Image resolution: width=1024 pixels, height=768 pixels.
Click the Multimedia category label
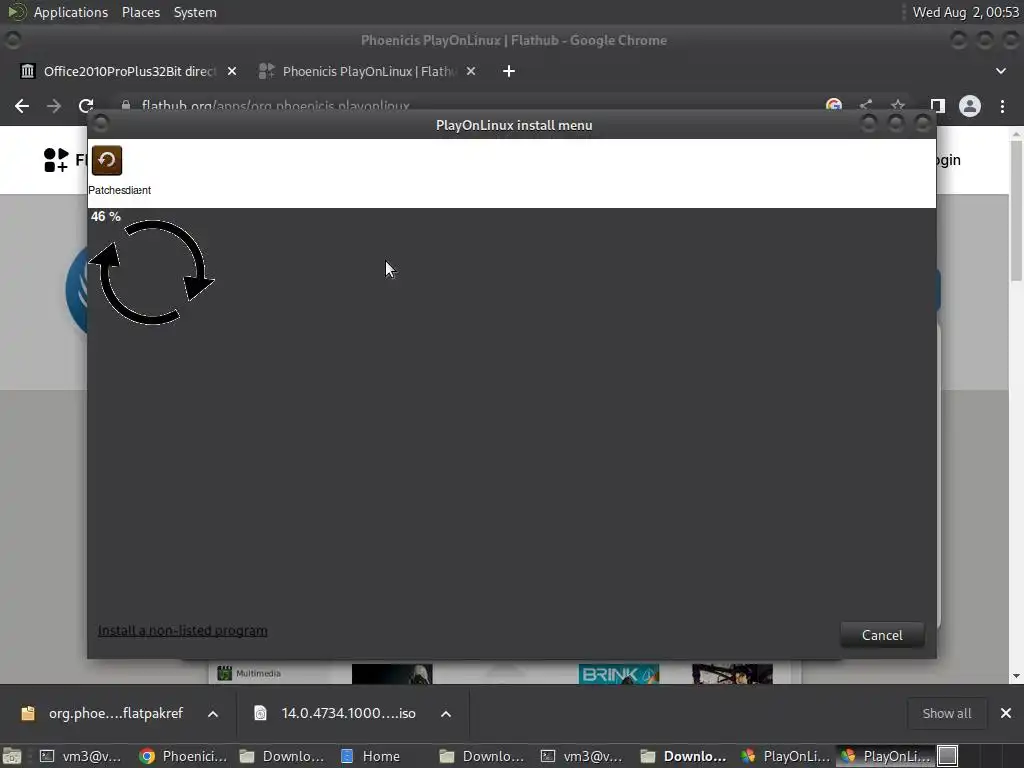pos(258,673)
